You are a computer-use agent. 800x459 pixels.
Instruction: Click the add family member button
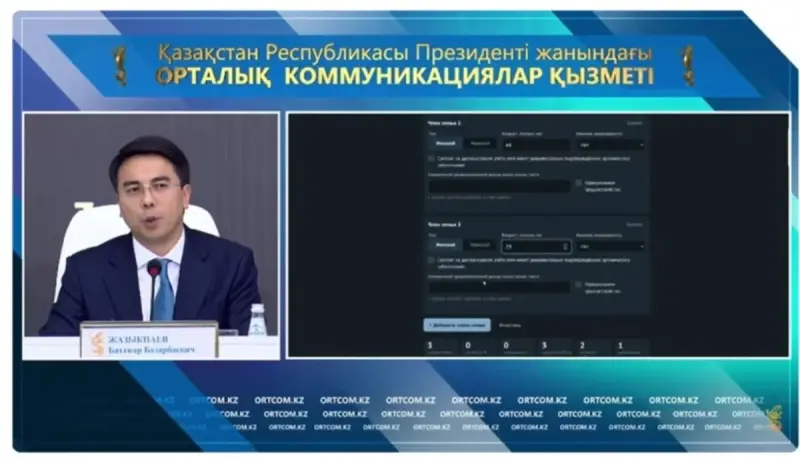(x=457, y=325)
